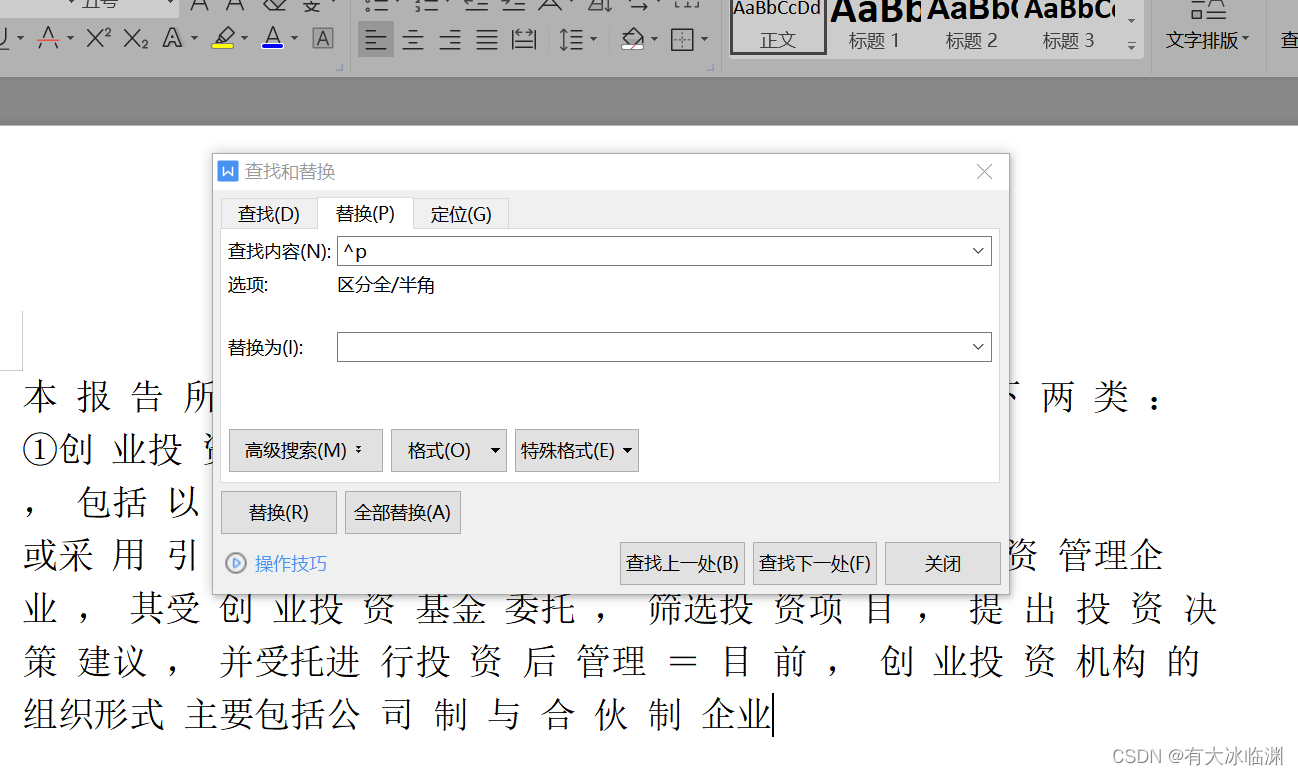Close the 查找和替换 dialog with X
The width and height of the screenshot is (1298, 775).
tap(985, 172)
